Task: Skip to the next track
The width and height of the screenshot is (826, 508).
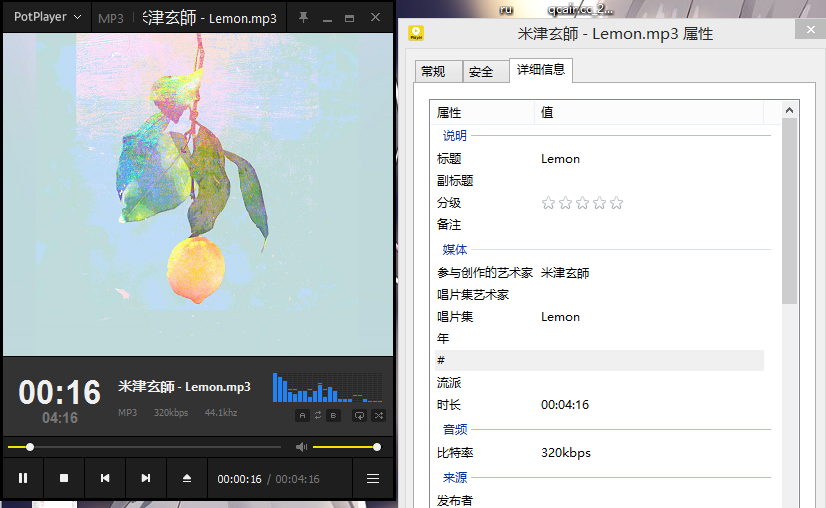Action: 146,479
